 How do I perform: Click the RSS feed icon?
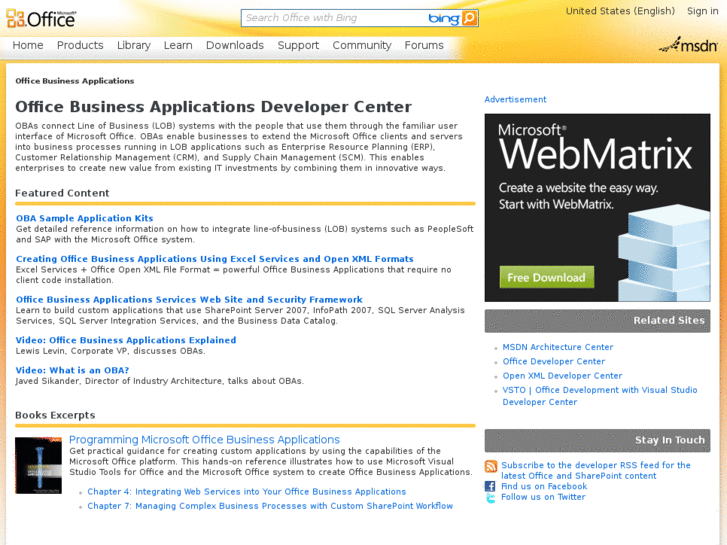tap(491, 466)
